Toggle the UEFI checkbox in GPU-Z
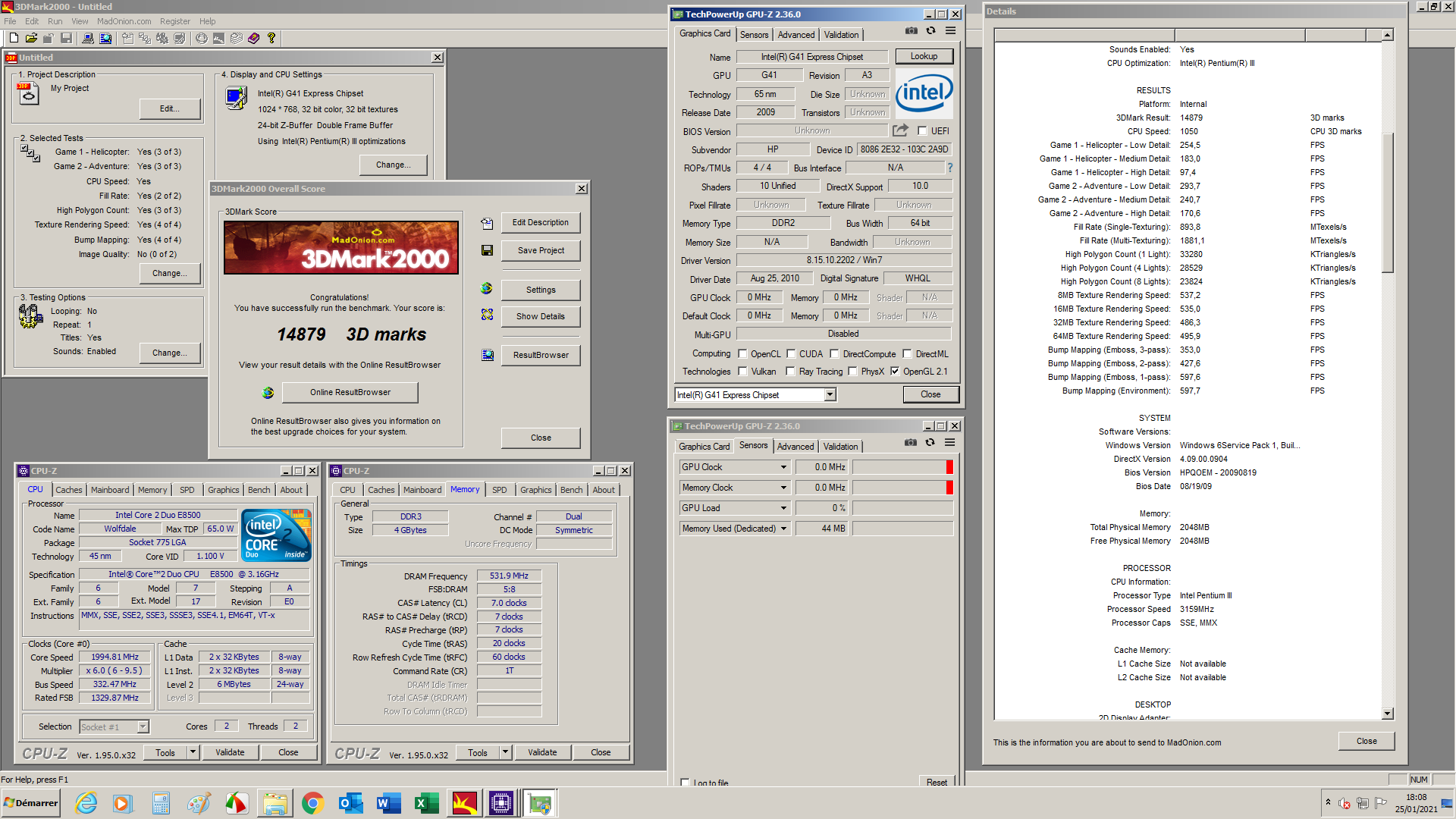The height and width of the screenshot is (819, 1456). tap(922, 131)
